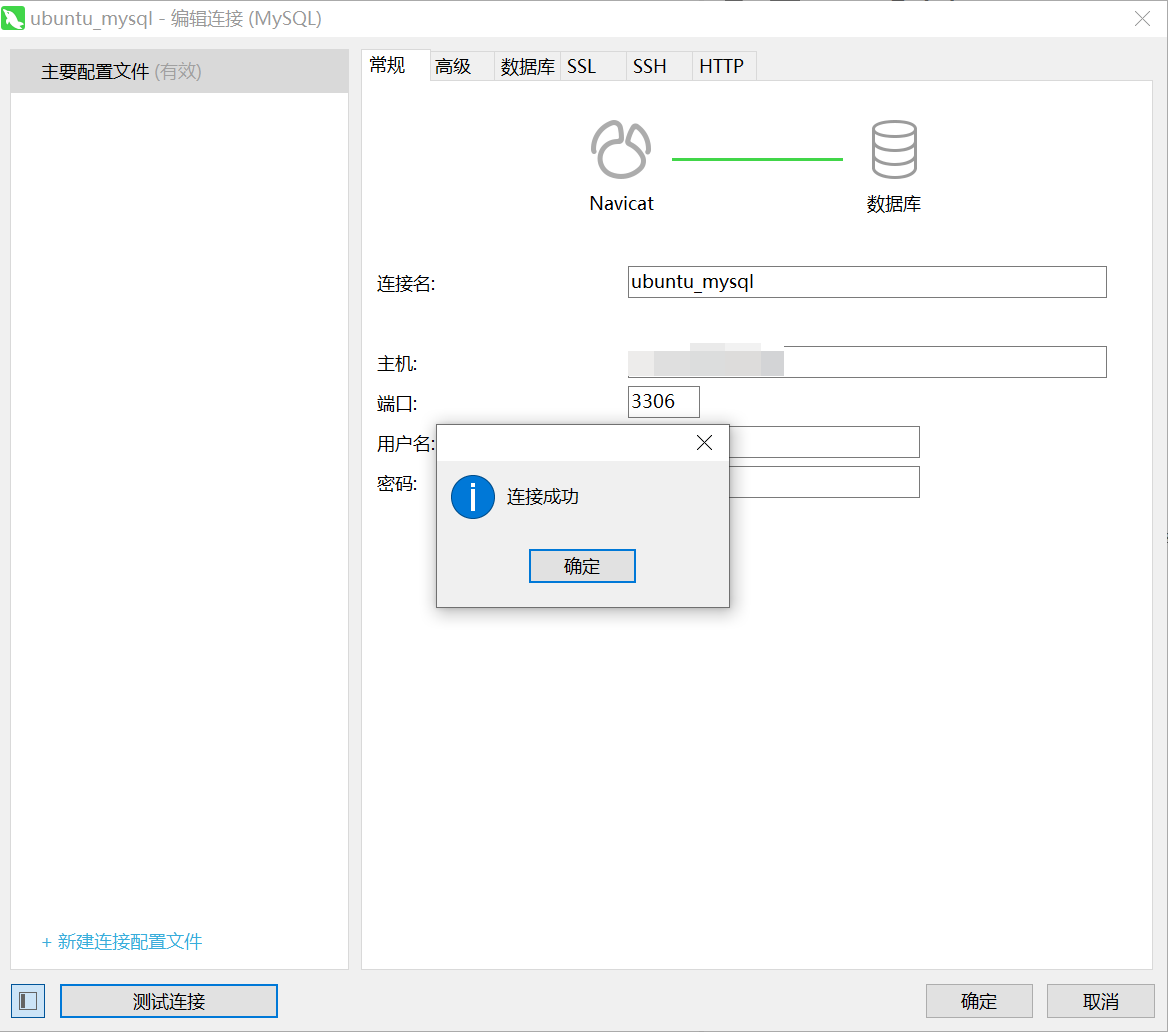Viewport: 1168px width, 1032px height.
Task: Switch to the SSH tab
Action: pyautogui.click(x=659, y=66)
